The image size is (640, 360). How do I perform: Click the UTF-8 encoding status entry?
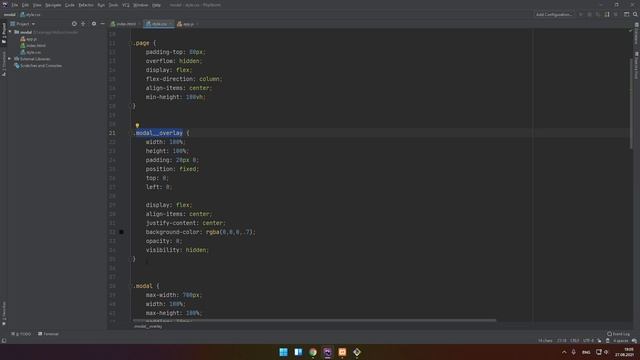(x=588, y=341)
